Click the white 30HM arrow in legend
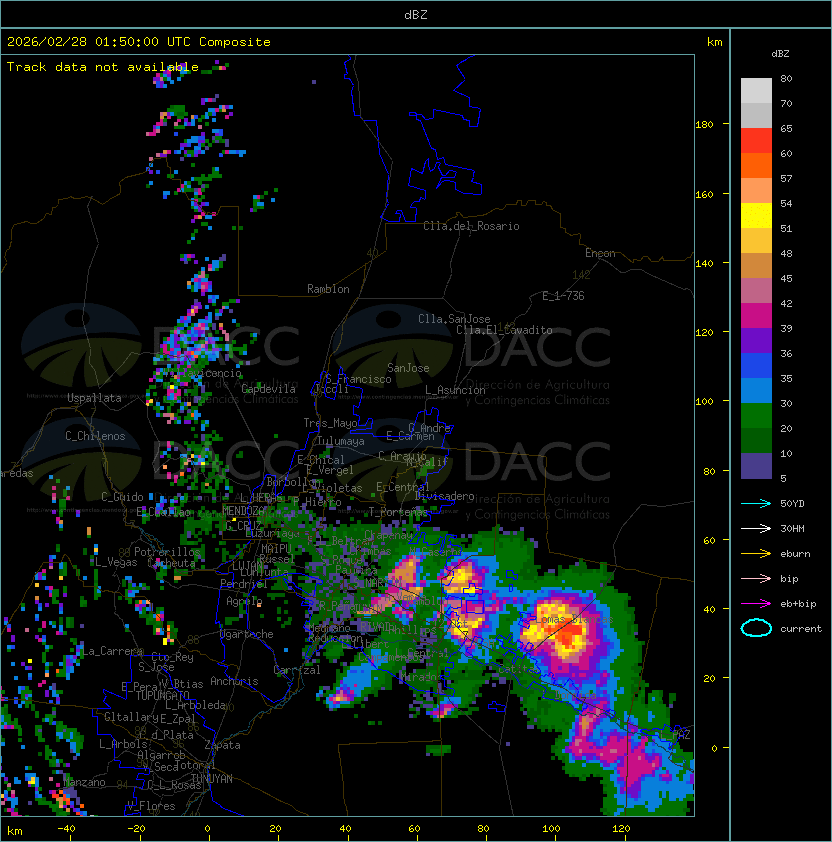The width and height of the screenshot is (832, 842). click(x=756, y=529)
